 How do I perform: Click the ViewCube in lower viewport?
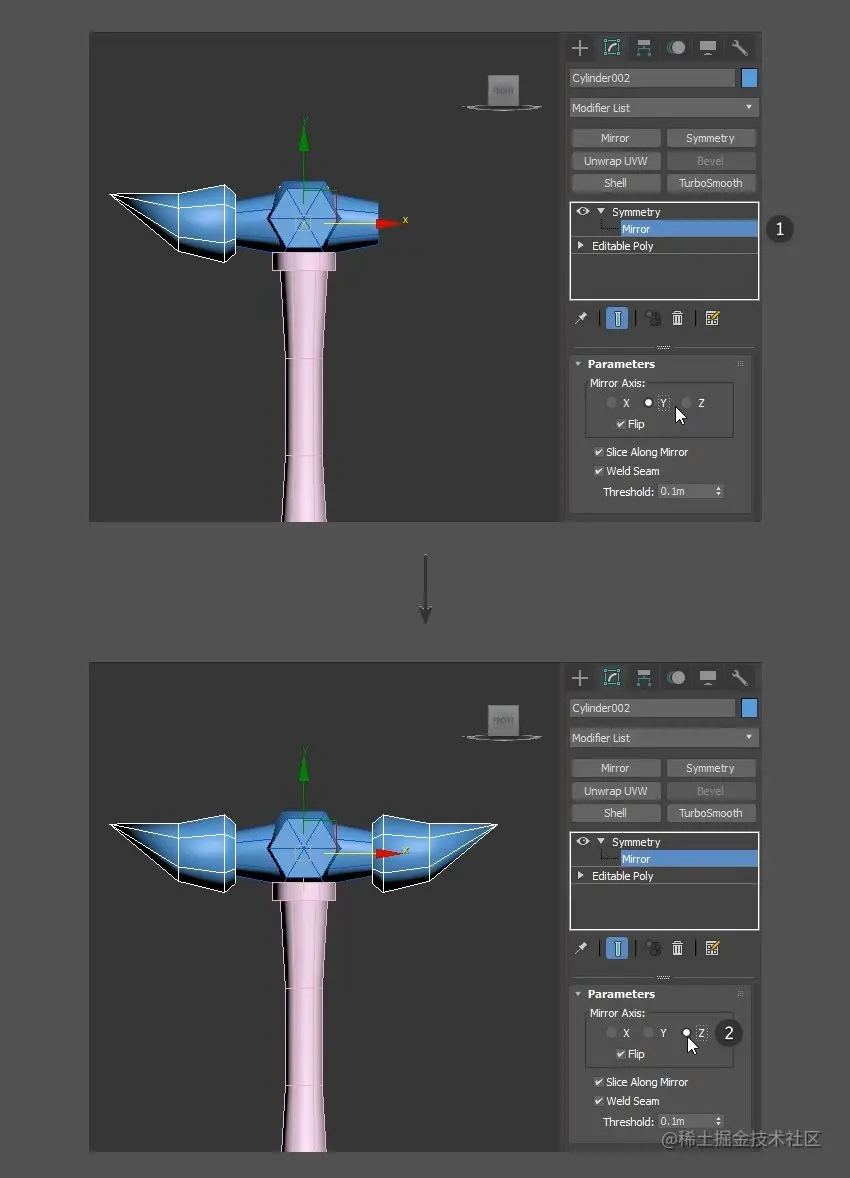pos(503,720)
